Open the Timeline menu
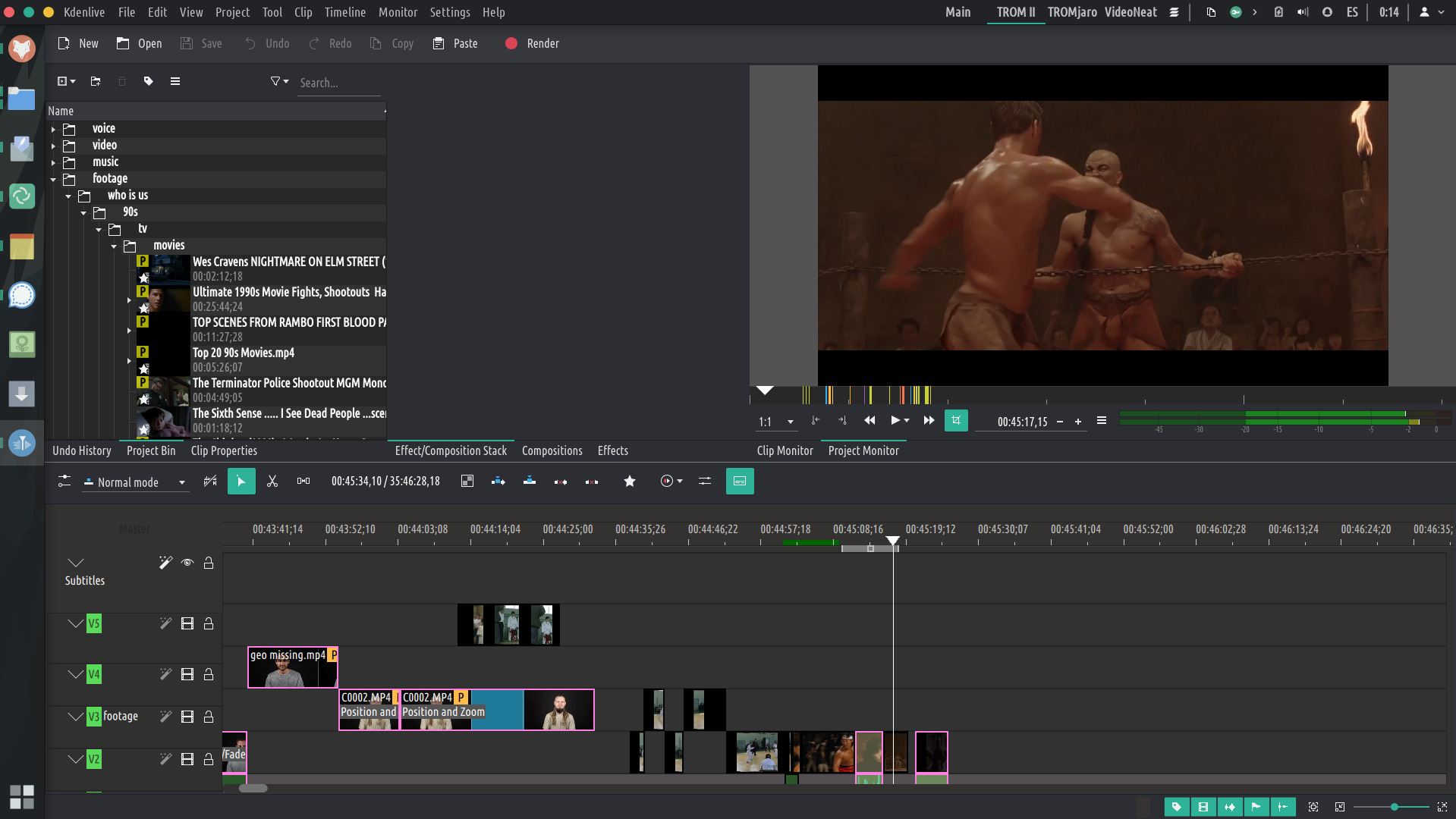Screen dimensions: 1456x819 point(345,12)
